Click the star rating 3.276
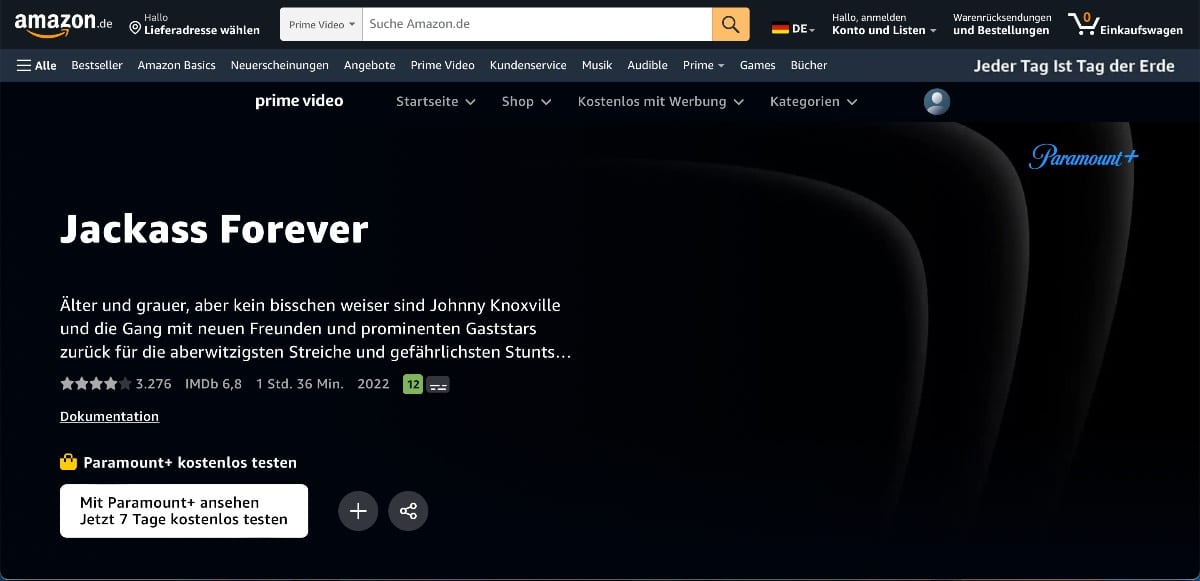Image resolution: width=1200 pixels, height=581 pixels. click(116, 384)
